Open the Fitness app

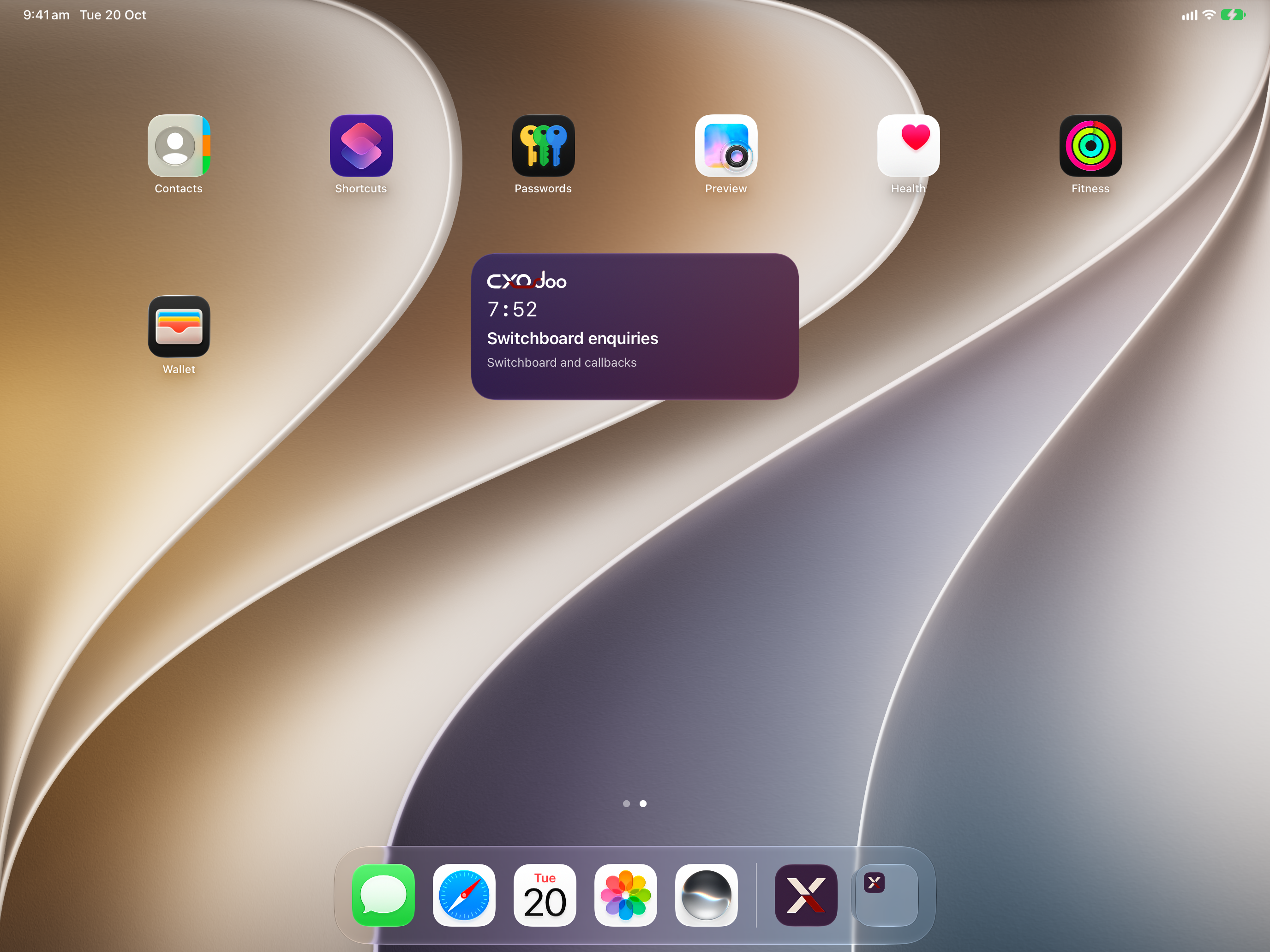(x=1090, y=146)
